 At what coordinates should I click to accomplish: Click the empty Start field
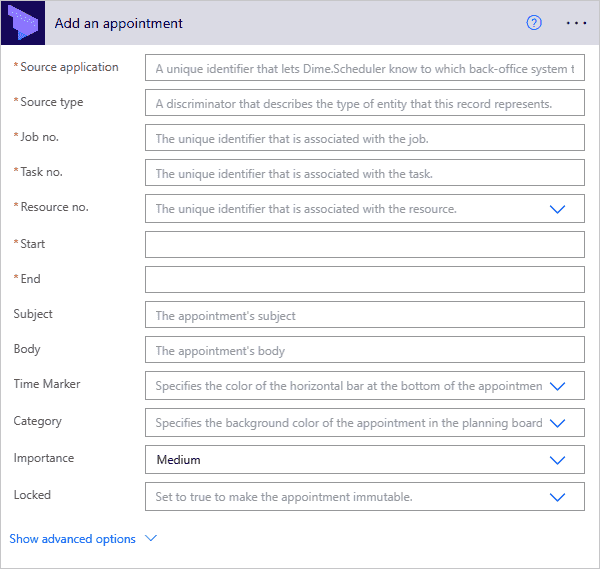(365, 245)
